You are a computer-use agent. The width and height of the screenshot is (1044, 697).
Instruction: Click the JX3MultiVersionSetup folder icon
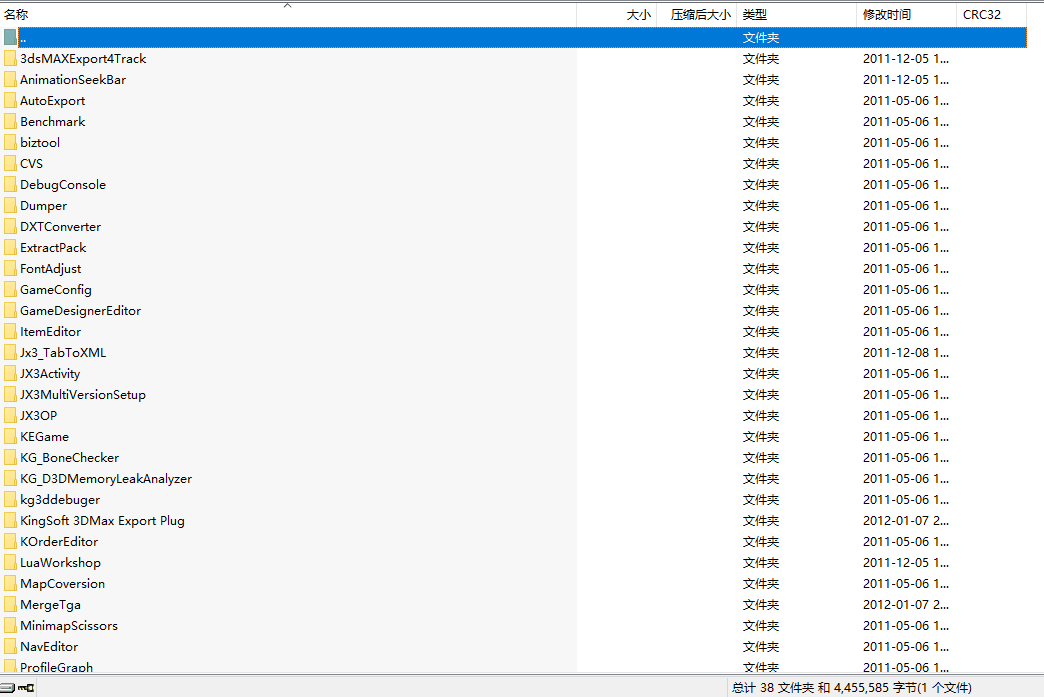click(x=10, y=395)
